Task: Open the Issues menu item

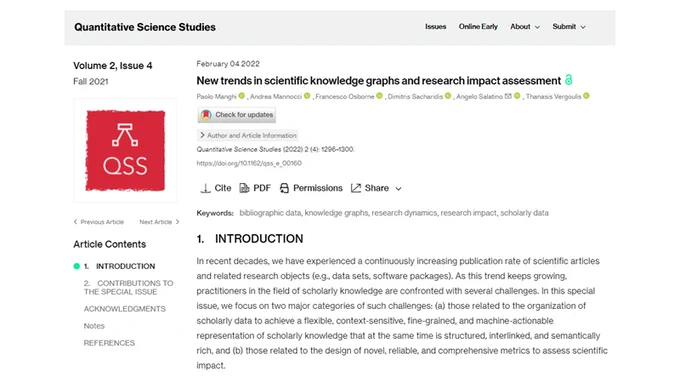Action: click(x=435, y=26)
